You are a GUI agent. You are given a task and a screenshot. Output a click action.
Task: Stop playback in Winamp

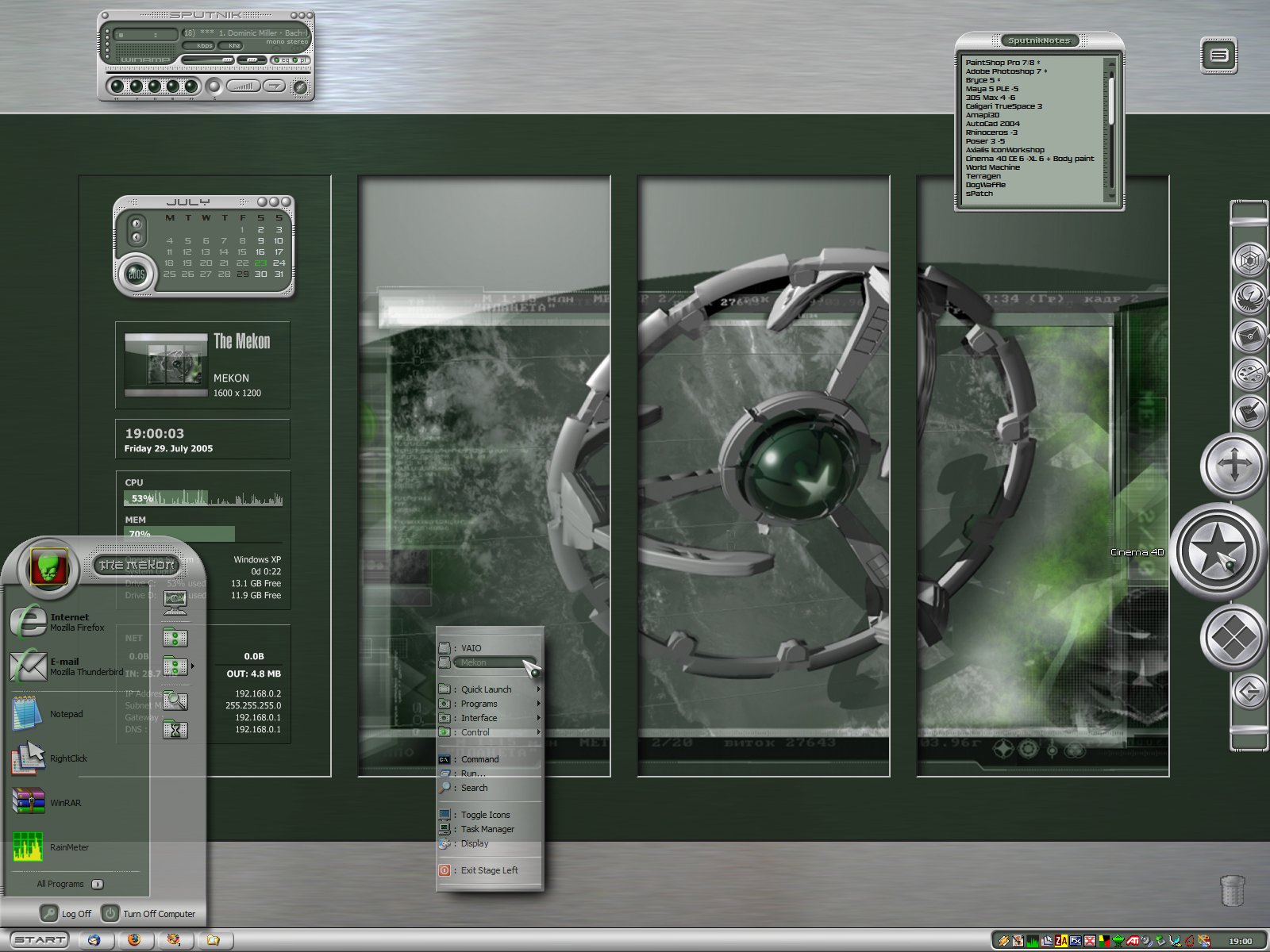pos(173,86)
